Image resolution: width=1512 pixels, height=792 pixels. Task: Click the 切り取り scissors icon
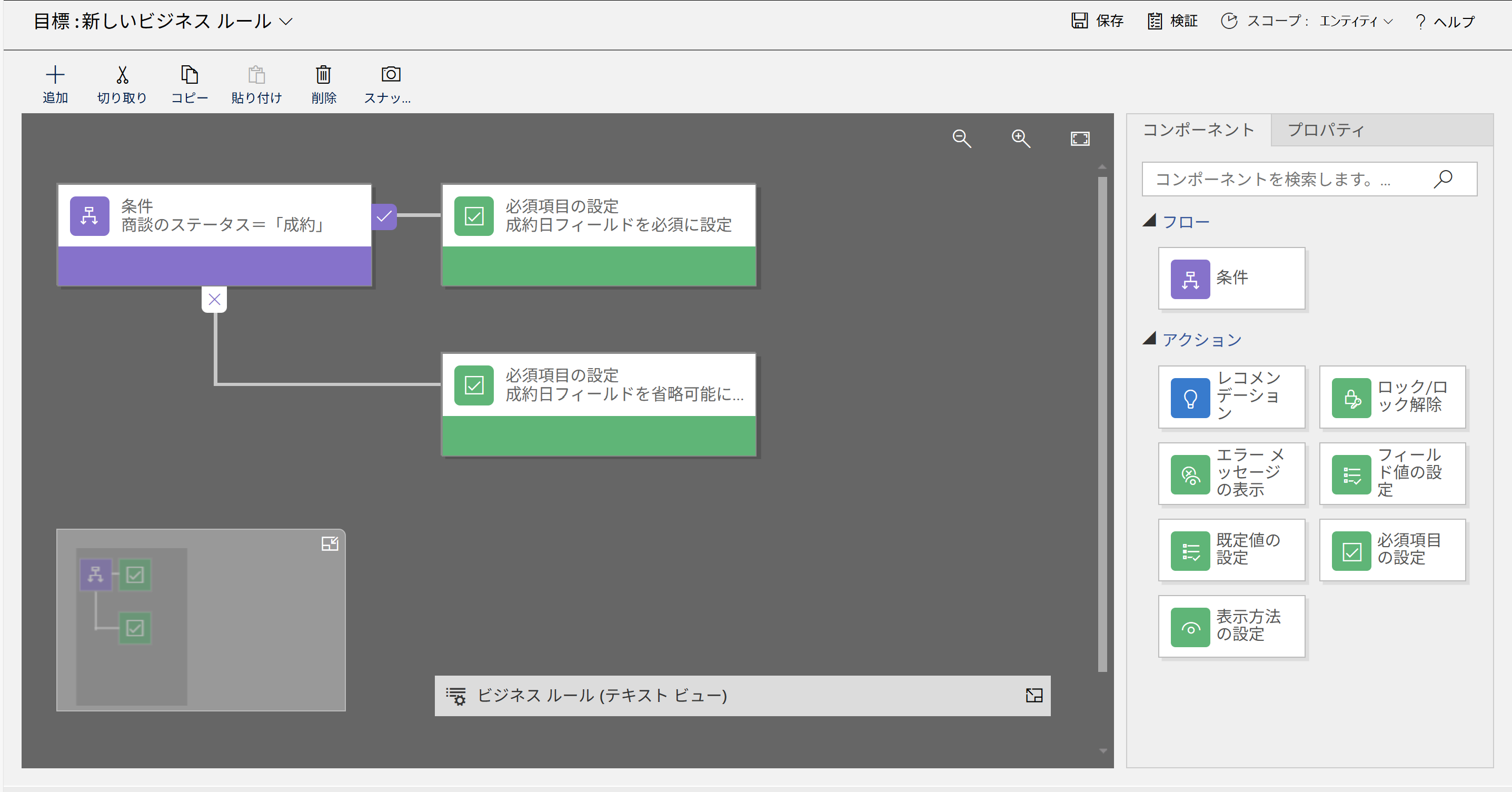[x=122, y=75]
